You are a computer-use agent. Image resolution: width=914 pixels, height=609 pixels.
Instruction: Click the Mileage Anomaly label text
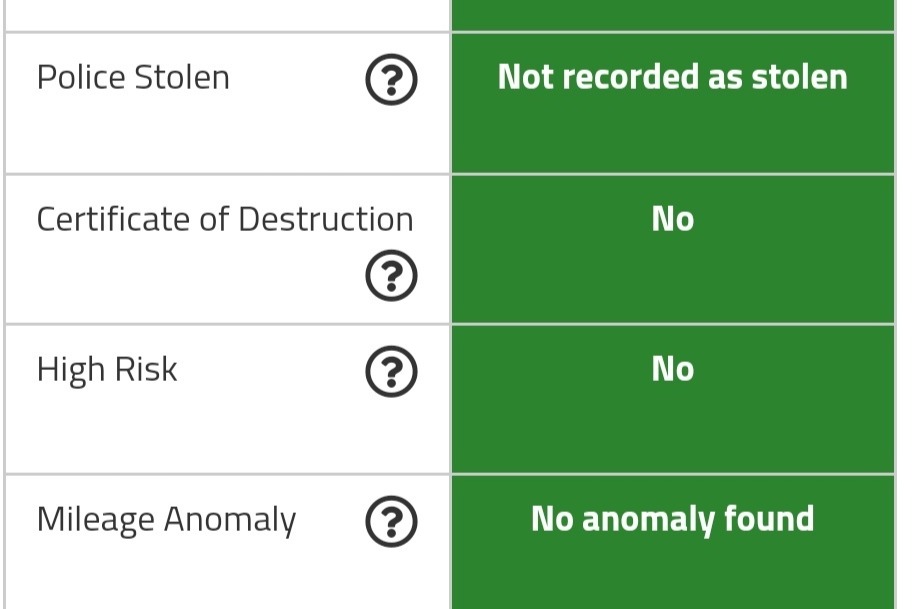coord(166,520)
